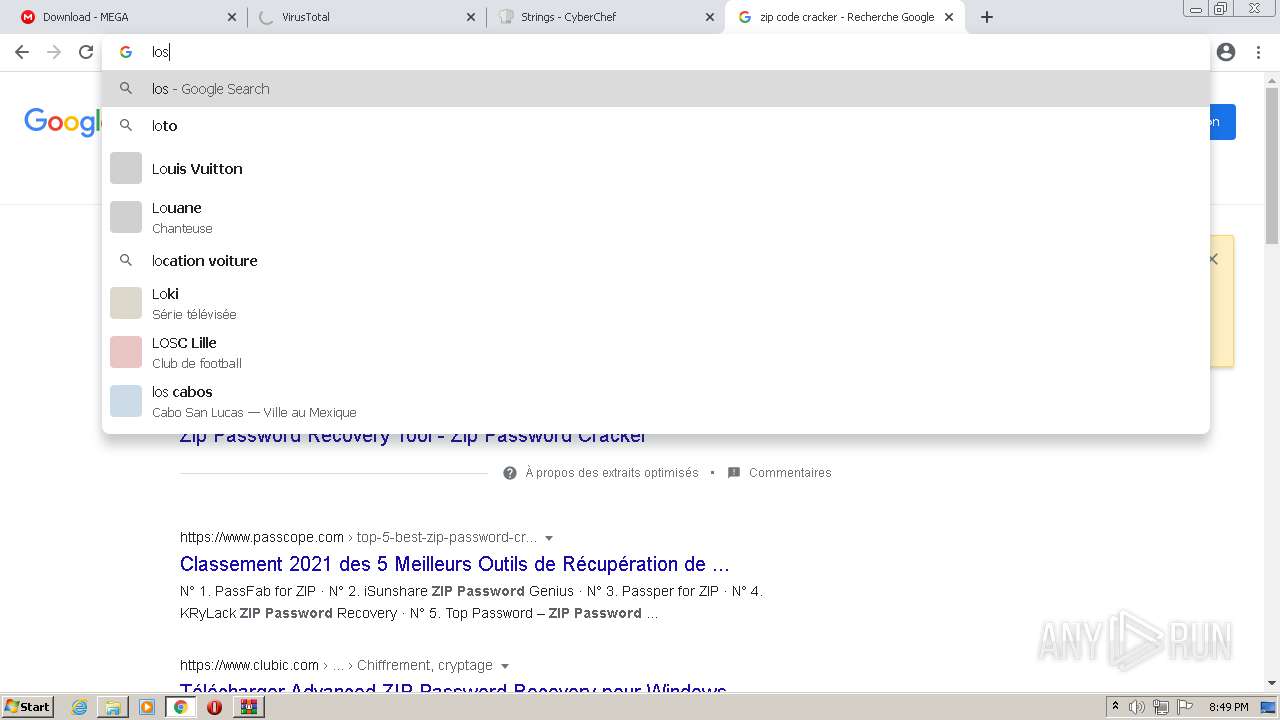Open the Chrome user profile icon

coord(1226,52)
